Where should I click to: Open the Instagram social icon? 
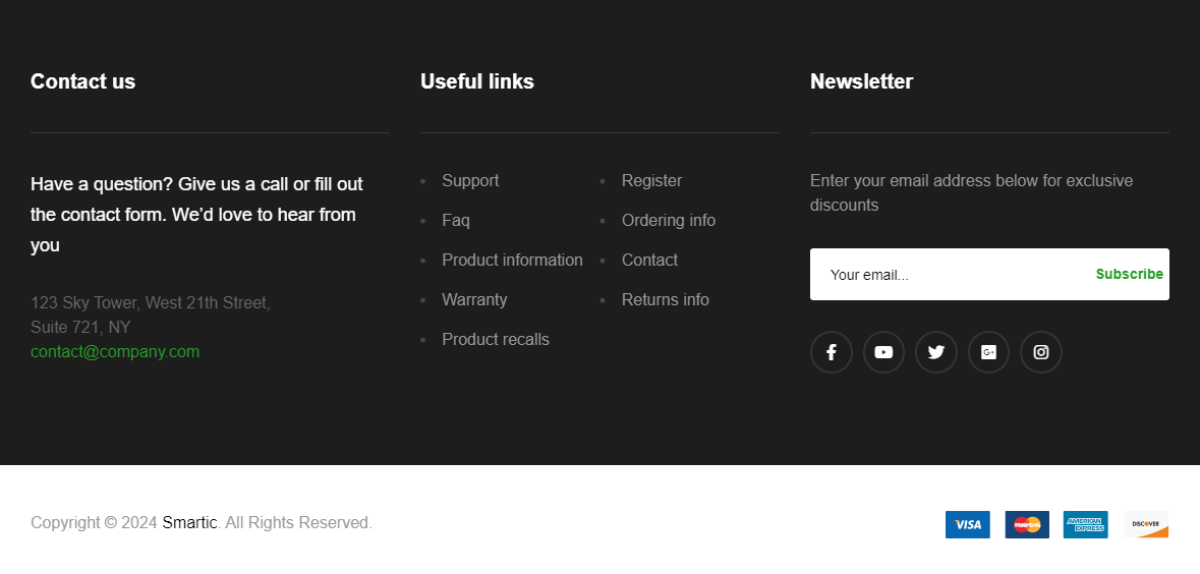point(1041,352)
